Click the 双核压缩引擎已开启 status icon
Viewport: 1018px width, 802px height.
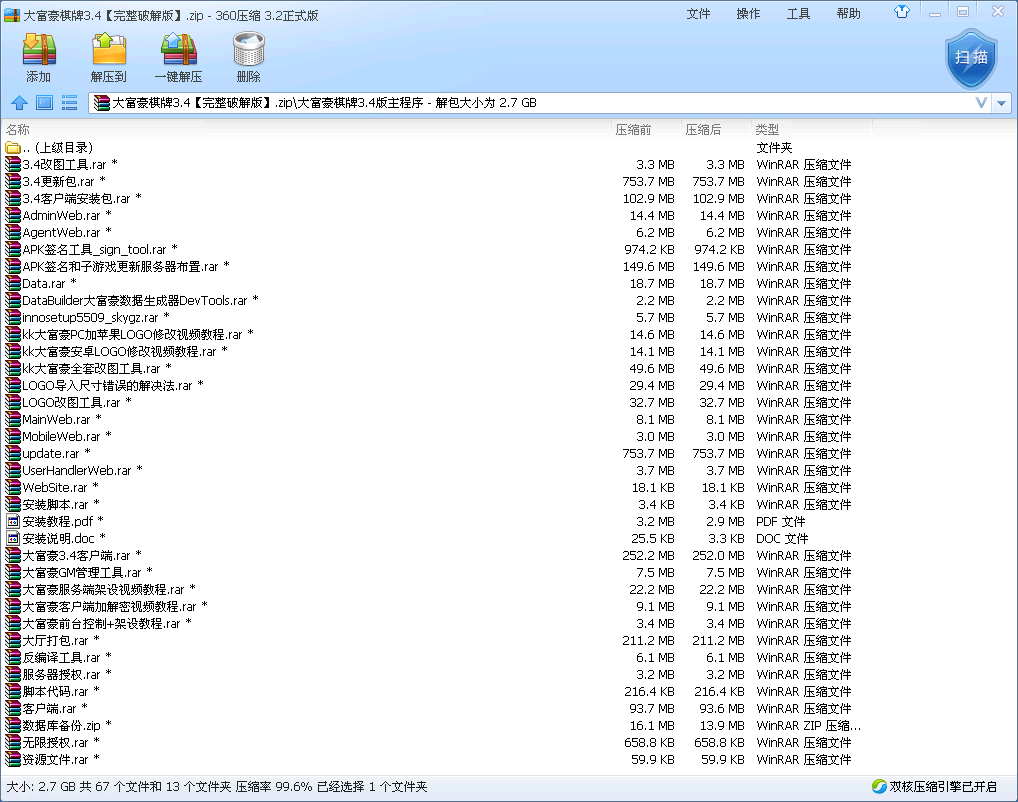point(879,786)
